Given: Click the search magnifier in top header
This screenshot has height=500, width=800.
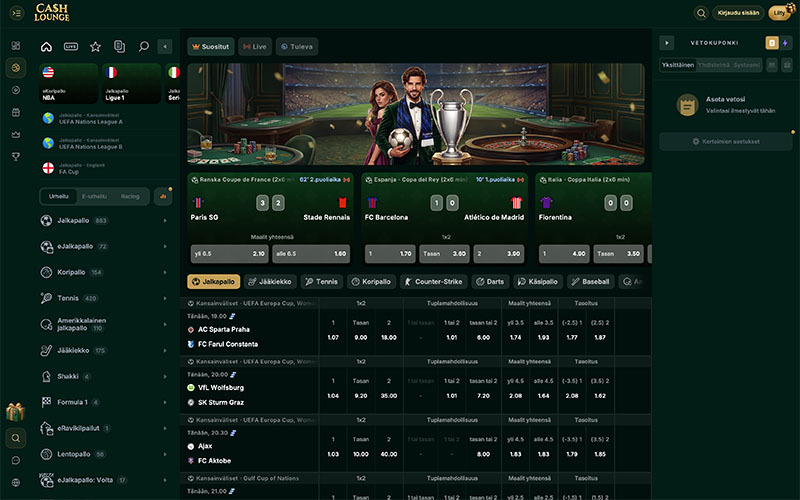Looking at the screenshot, I should pos(701,13).
